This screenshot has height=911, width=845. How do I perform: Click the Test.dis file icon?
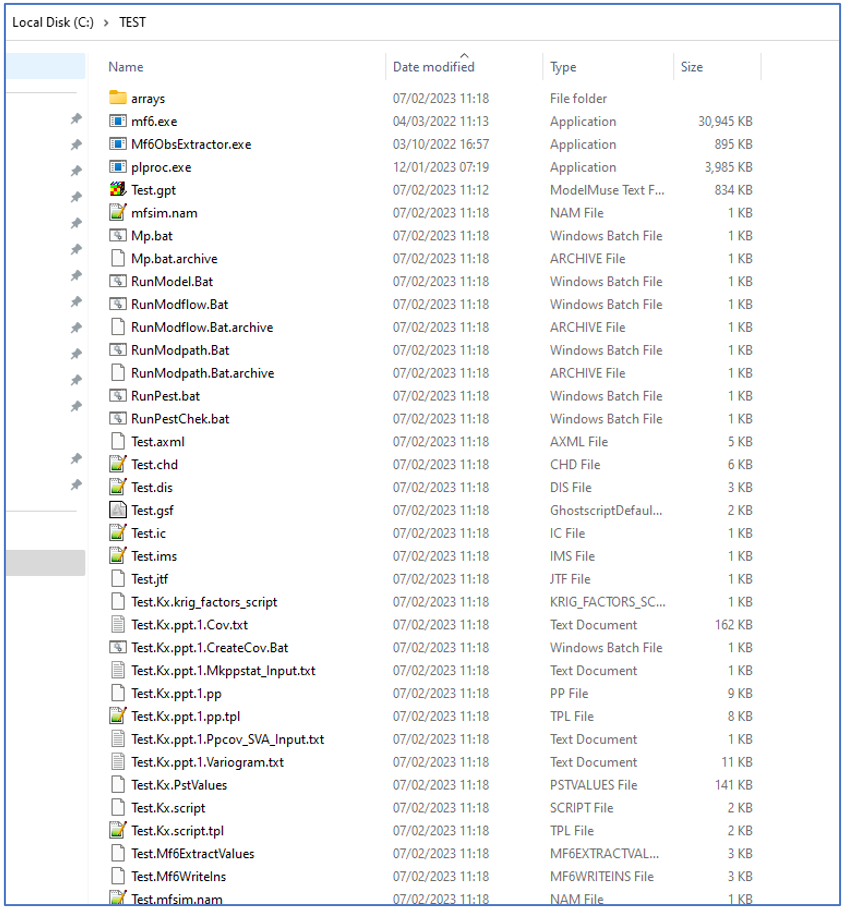point(117,487)
